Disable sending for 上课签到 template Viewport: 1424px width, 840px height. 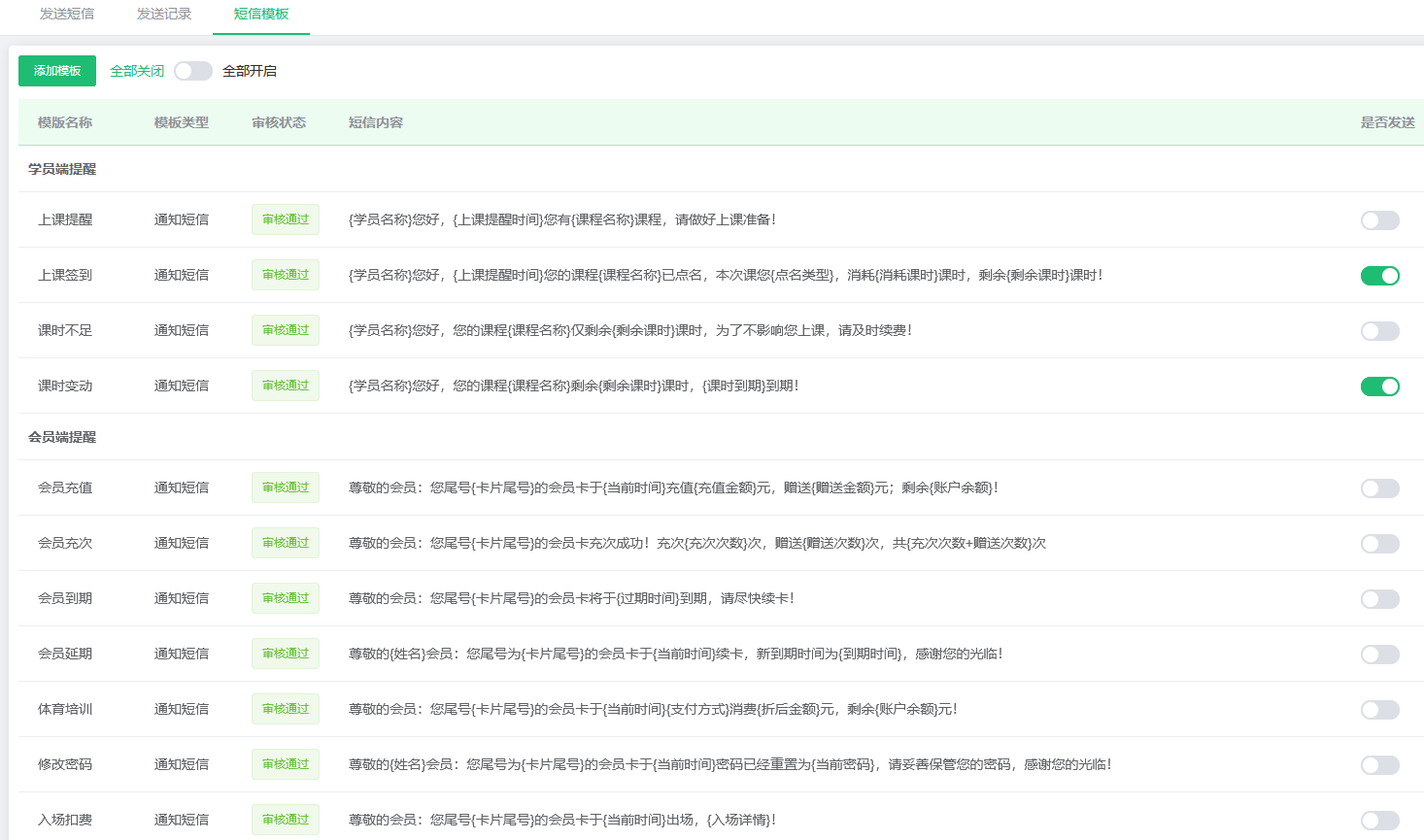(x=1379, y=276)
